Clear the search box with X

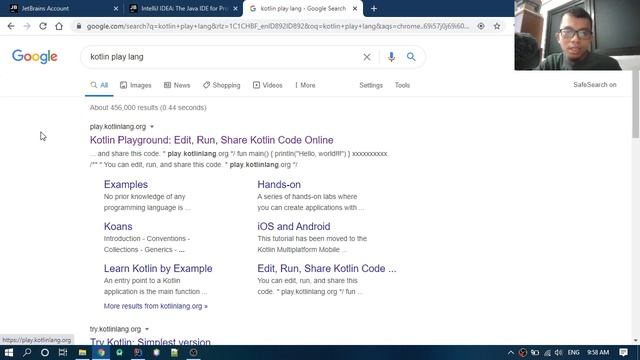367,57
